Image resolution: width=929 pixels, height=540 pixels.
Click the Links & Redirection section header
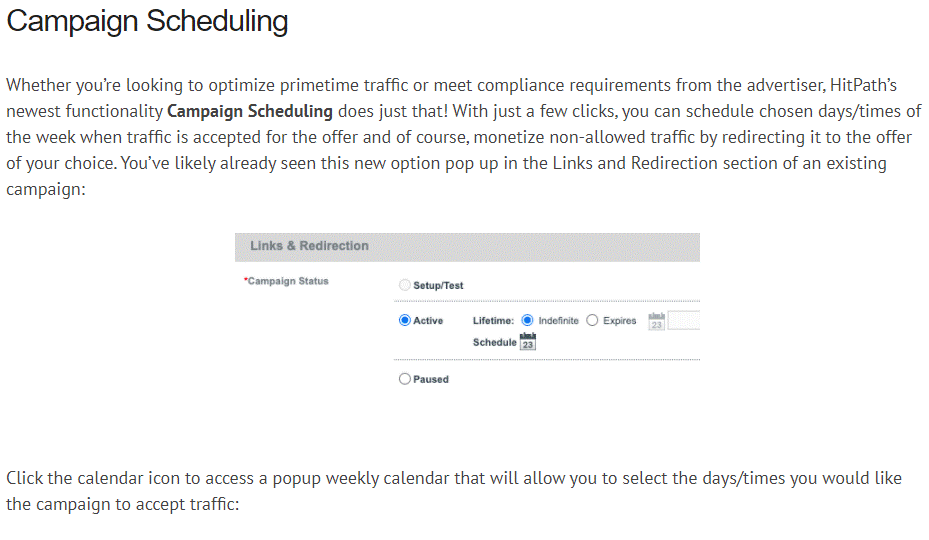[x=309, y=246]
